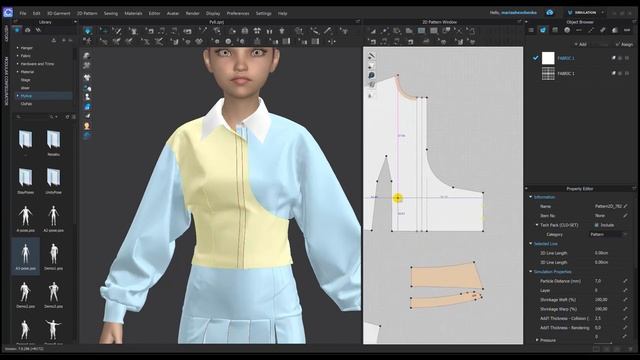
Task: Collapse the Selected Line section
Action: coord(531,244)
